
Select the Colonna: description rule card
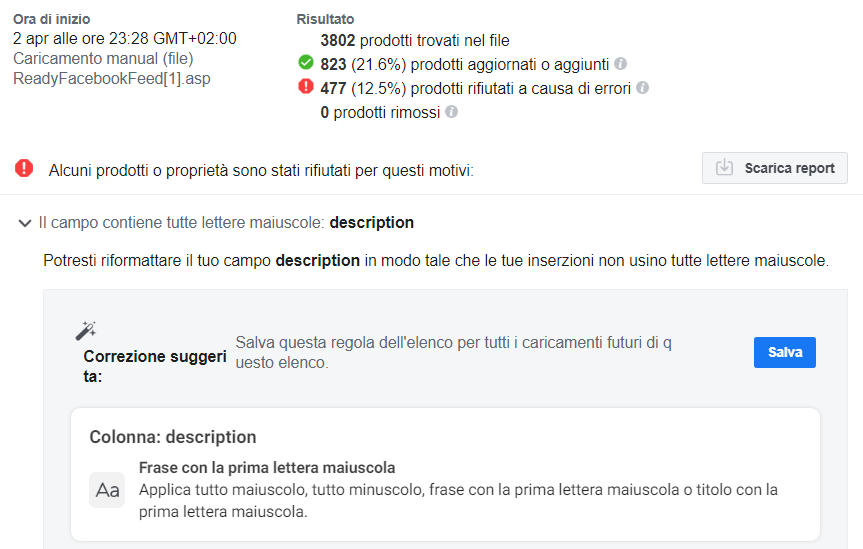(x=445, y=474)
